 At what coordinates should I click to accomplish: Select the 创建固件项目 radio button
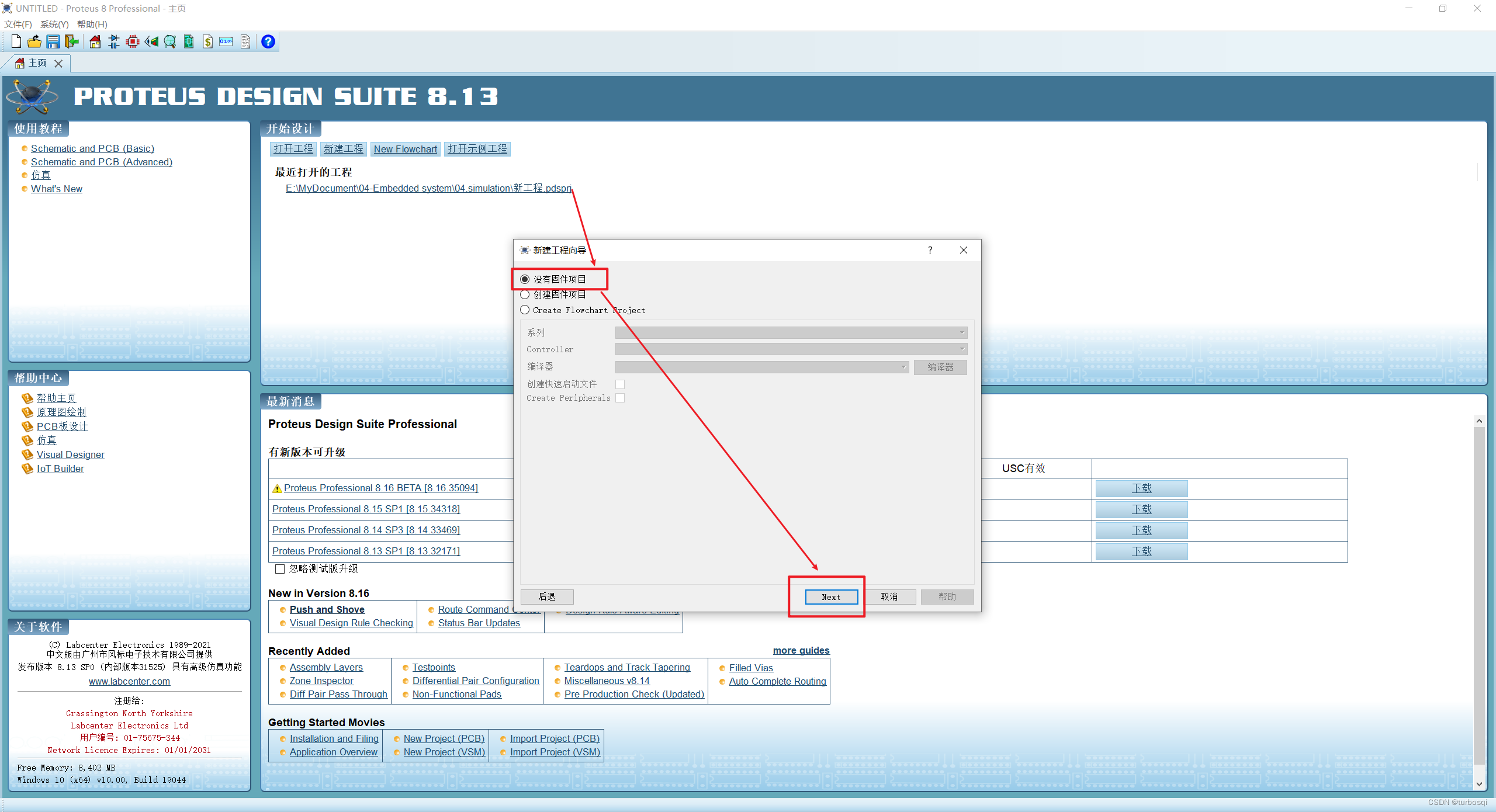coord(525,294)
